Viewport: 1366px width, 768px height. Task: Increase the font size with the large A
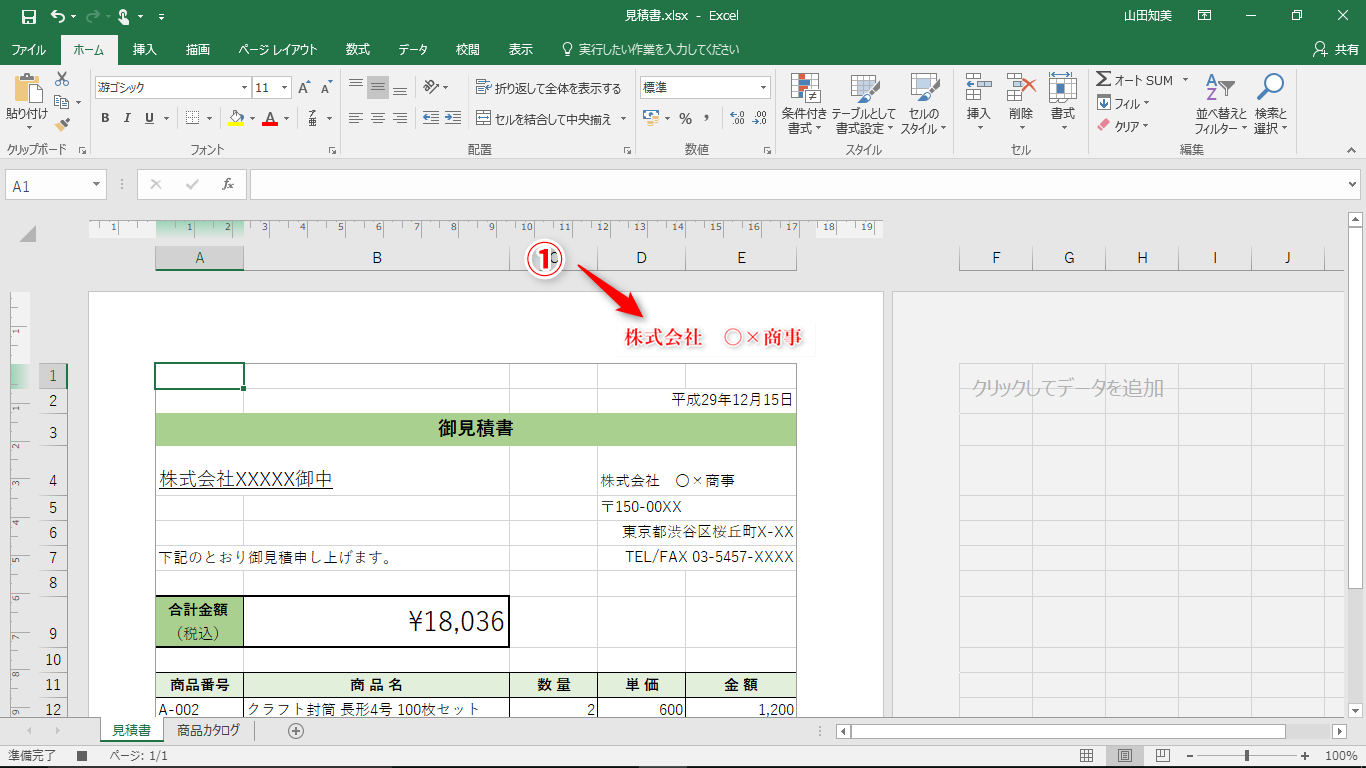[304, 88]
